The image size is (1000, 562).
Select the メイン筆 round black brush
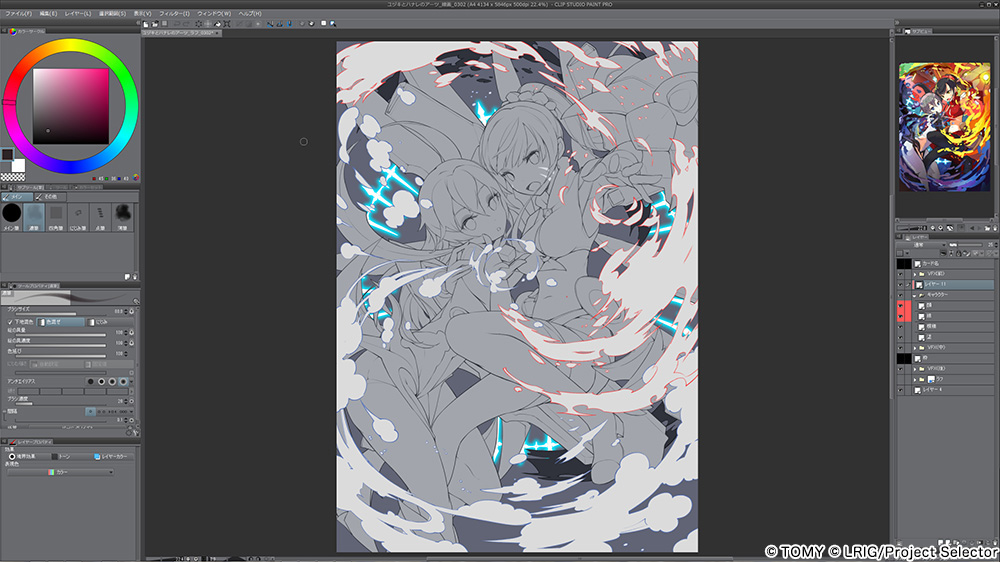11,217
